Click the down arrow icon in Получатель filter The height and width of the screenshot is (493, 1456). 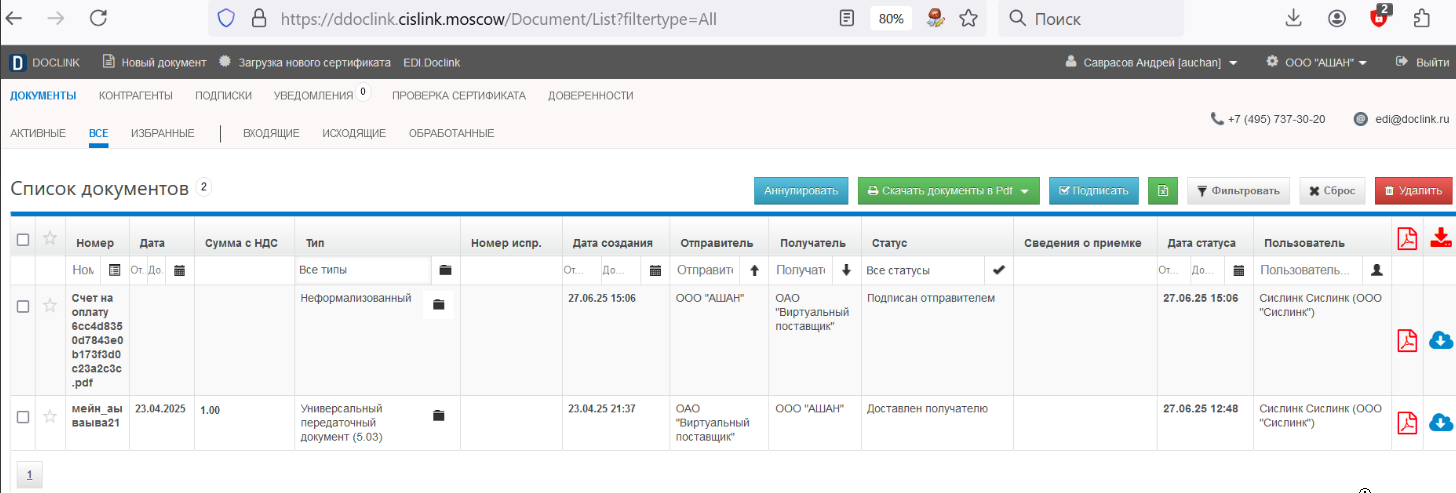click(x=845, y=270)
